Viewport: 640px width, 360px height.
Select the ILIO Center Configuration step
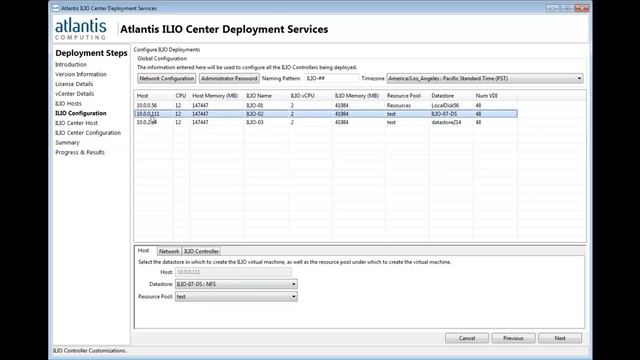pyautogui.click(x=88, y=133)
